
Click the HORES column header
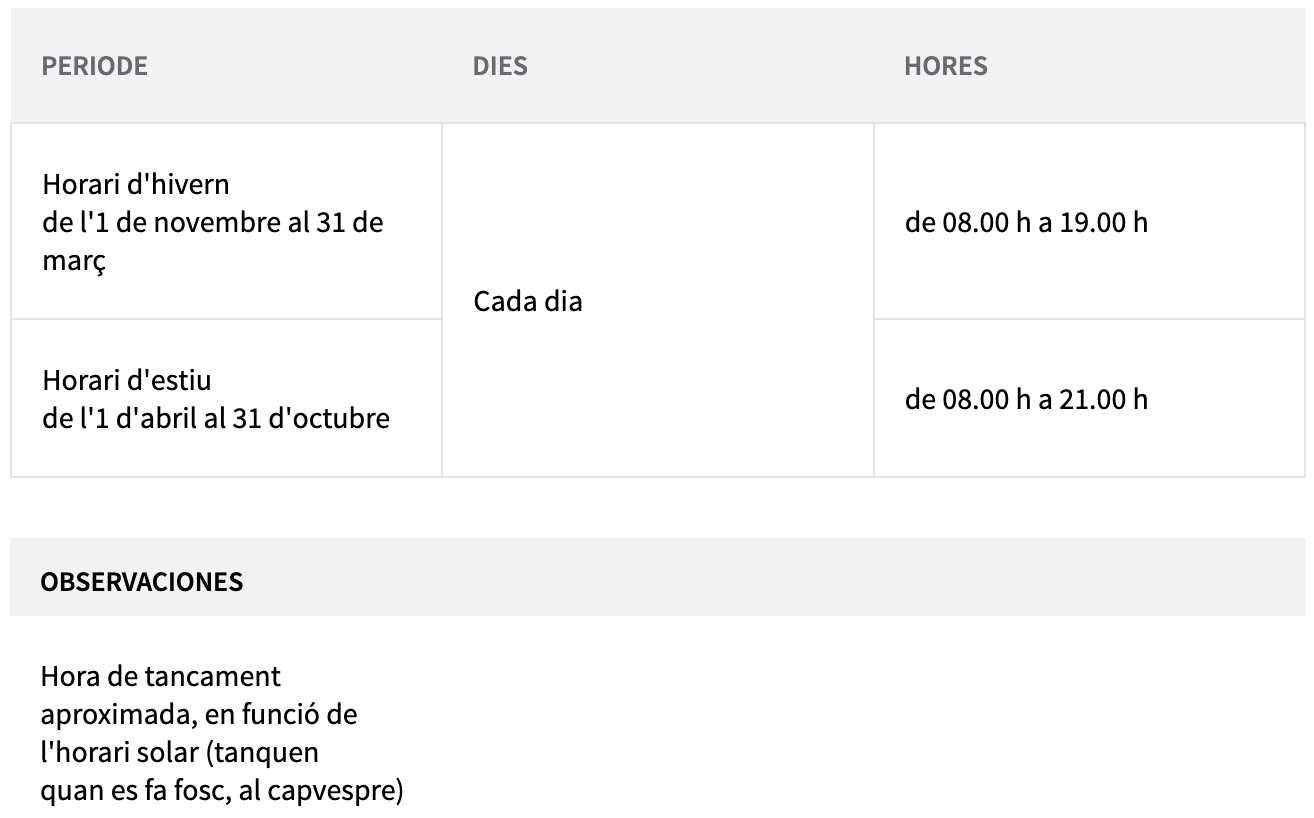945,66
